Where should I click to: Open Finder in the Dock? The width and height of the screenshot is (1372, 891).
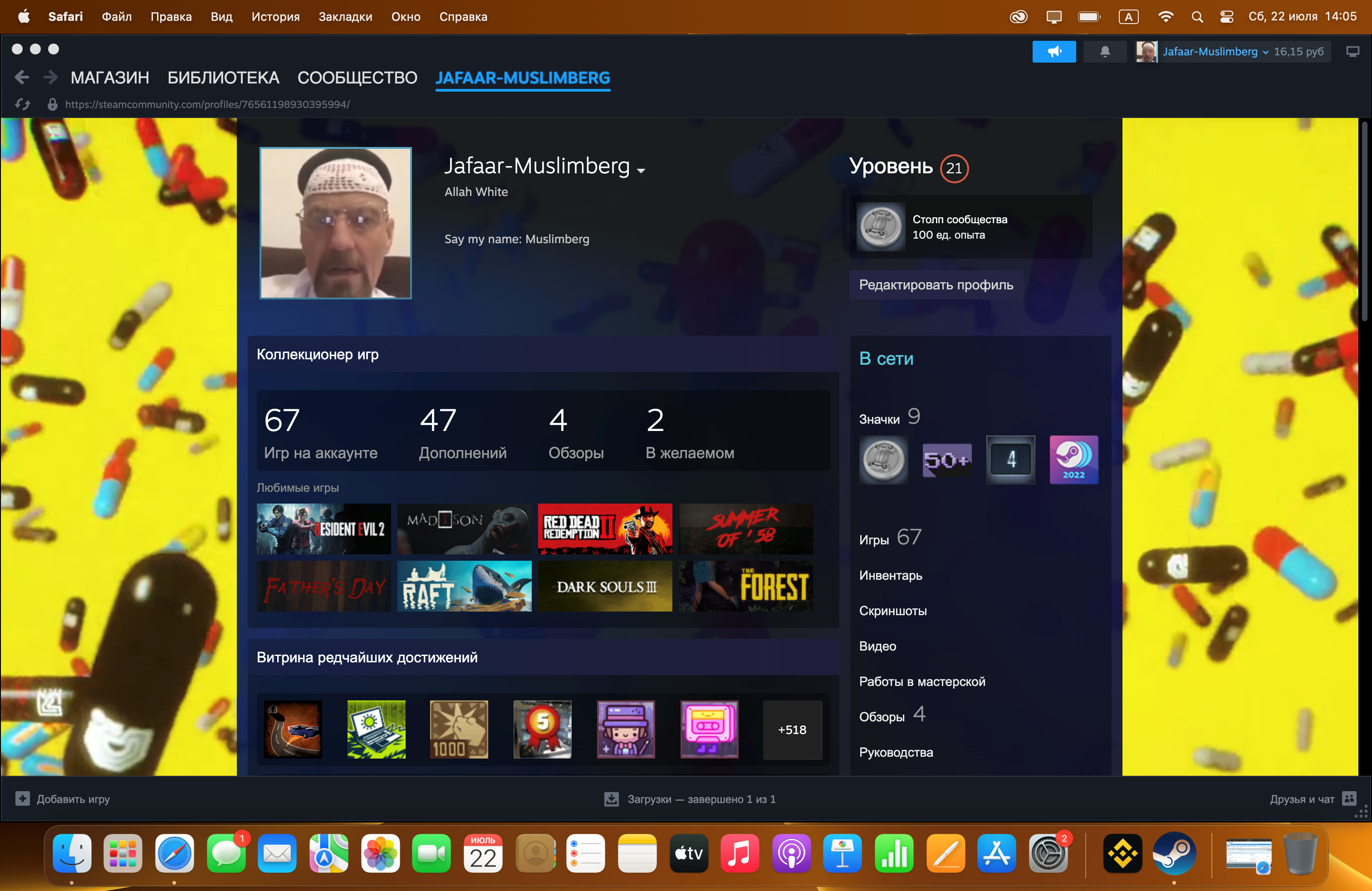72,853
